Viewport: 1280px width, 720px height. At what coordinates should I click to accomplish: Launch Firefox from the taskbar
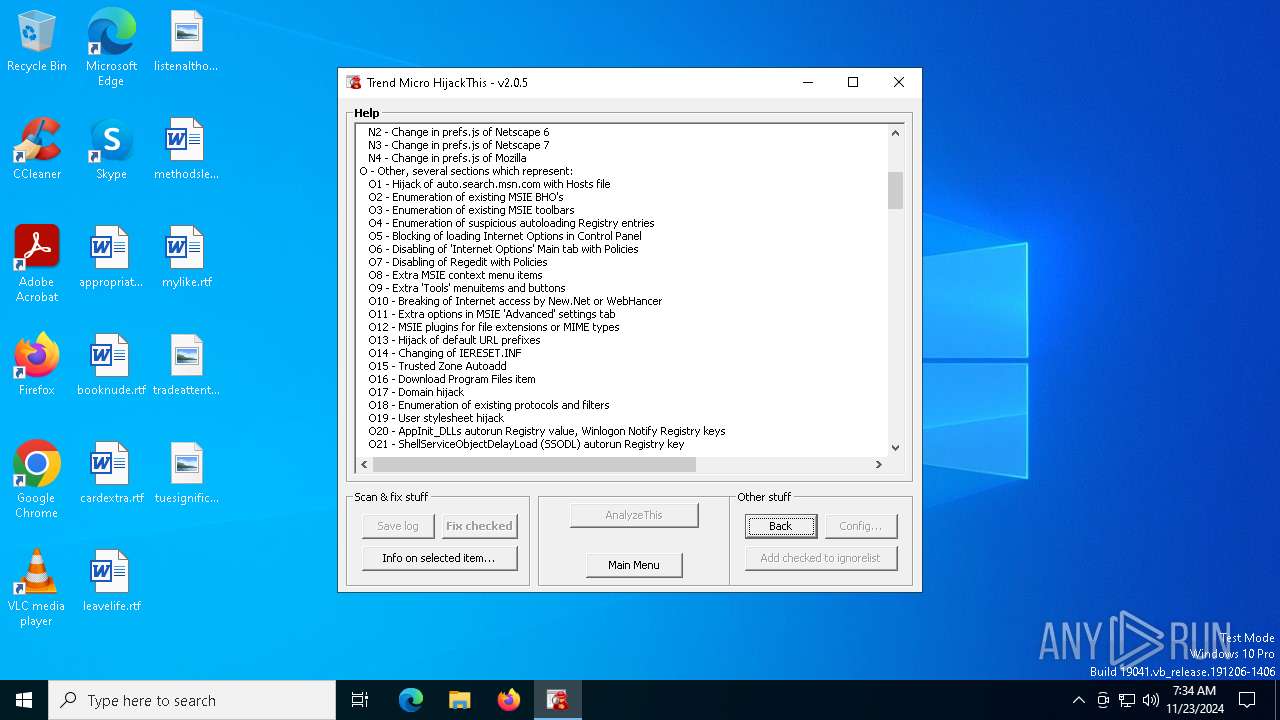pos(509,700)
